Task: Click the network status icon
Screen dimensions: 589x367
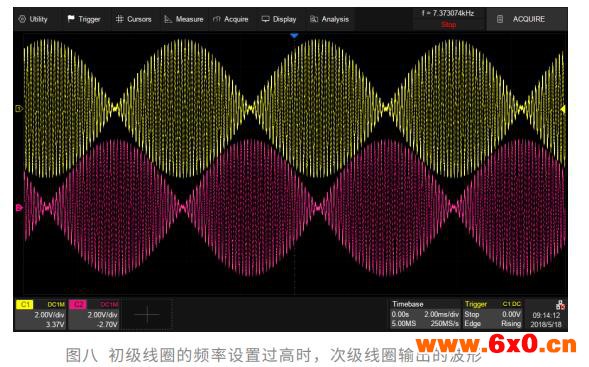Action: (x=560, y=305)
